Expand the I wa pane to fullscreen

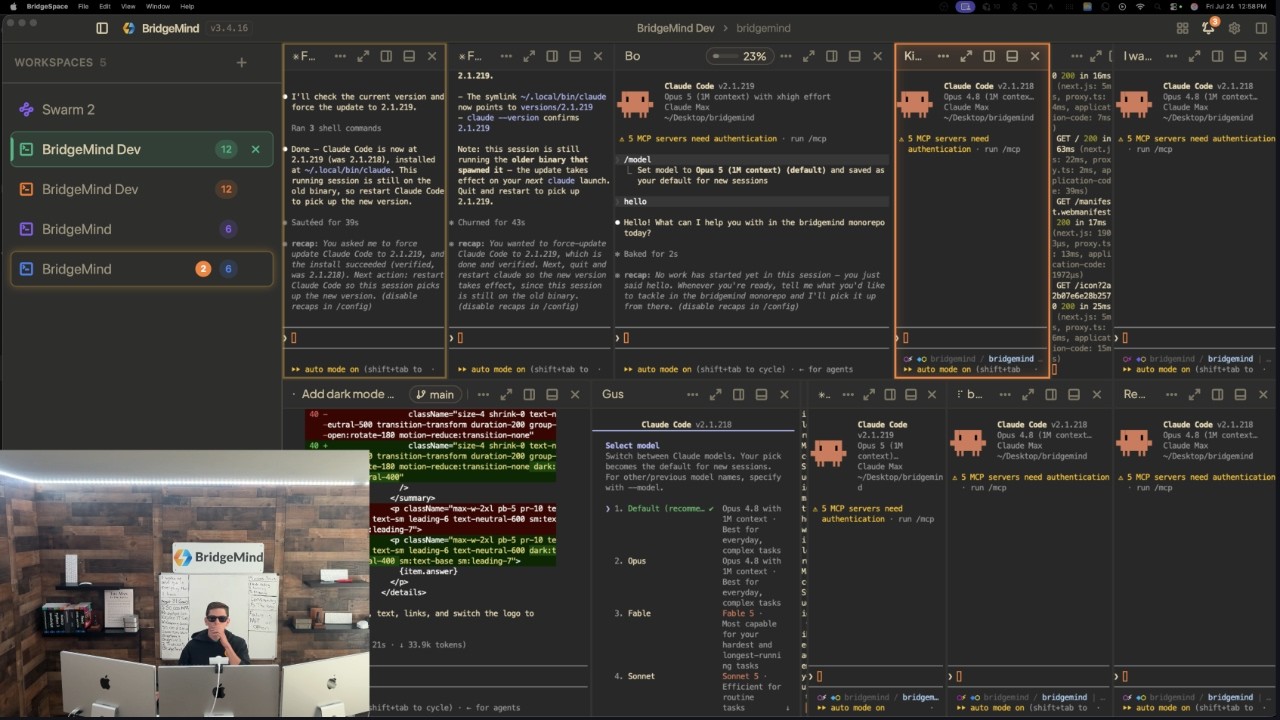coord(1193,56)
